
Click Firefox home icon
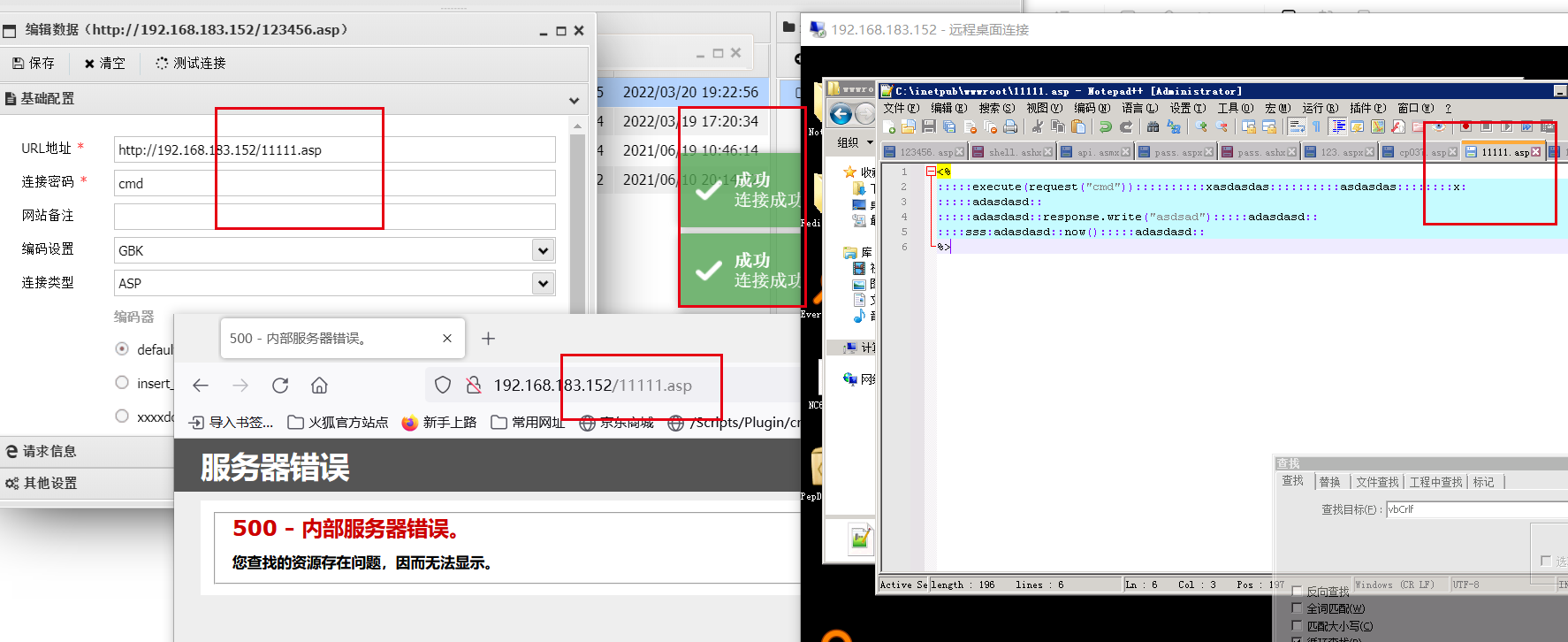pos(319,386)
